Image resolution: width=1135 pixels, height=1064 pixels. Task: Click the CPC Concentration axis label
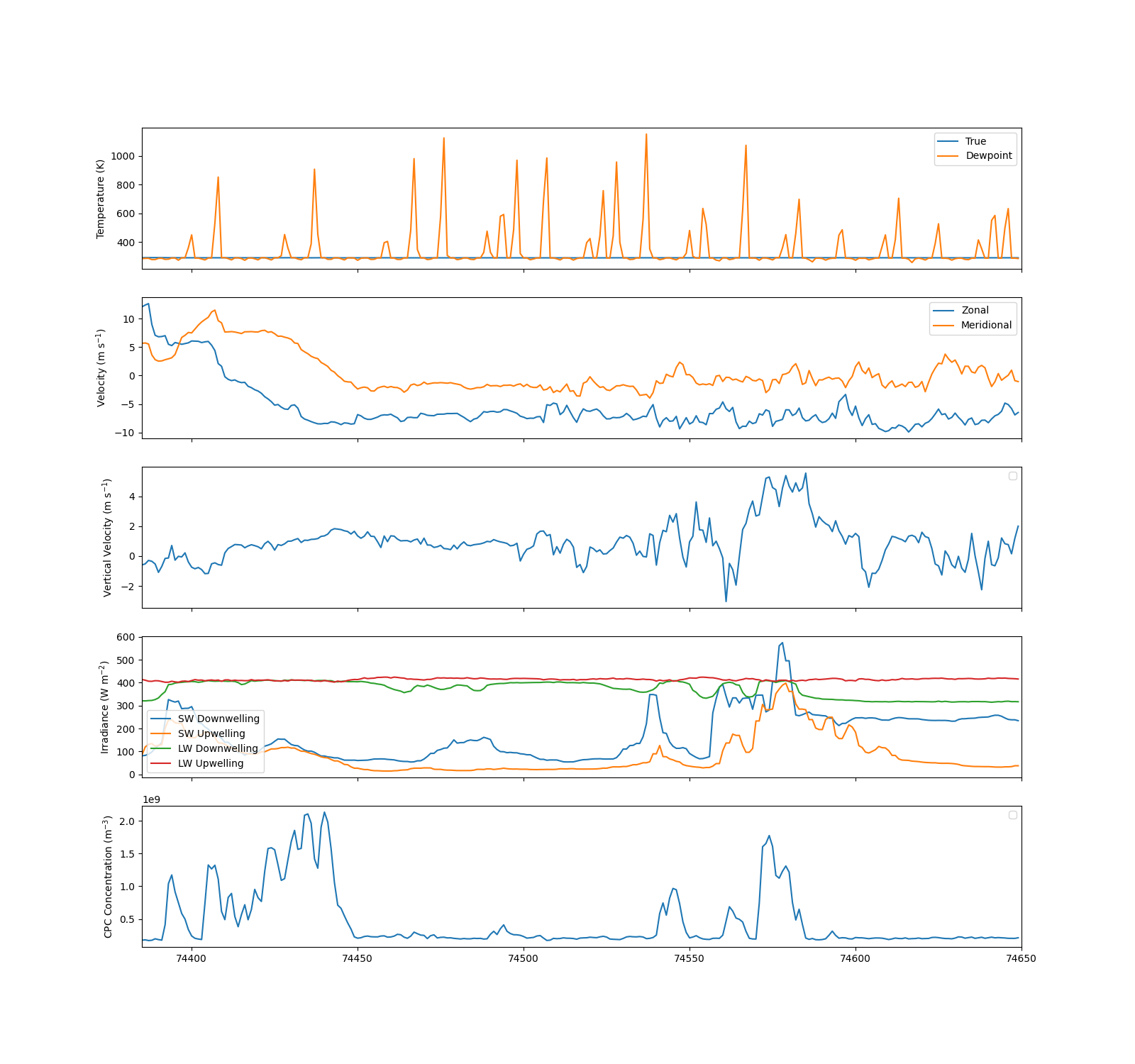point(108,877)
